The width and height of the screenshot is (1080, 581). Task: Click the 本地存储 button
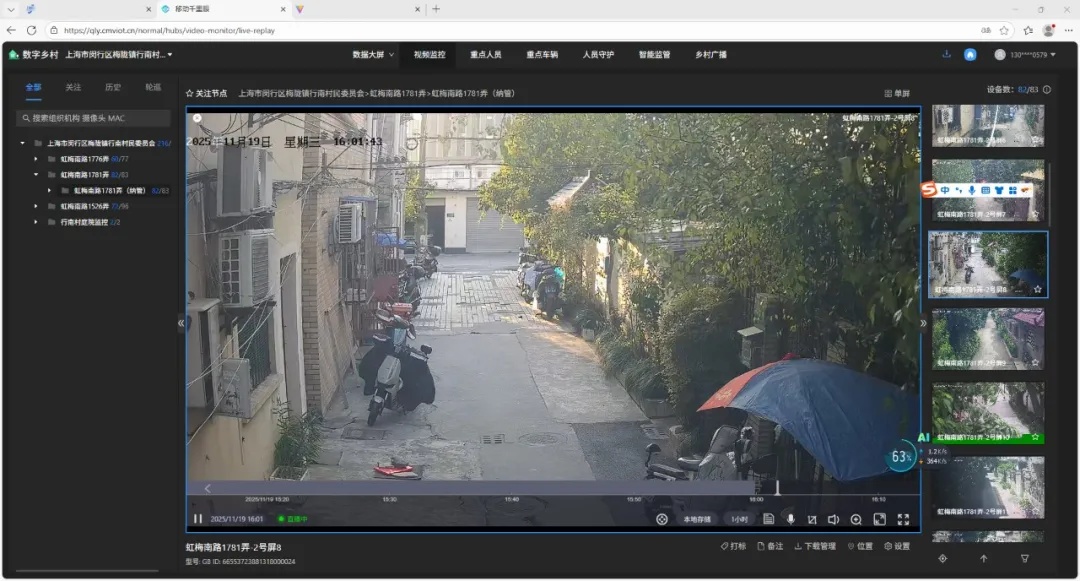point(697,519)
